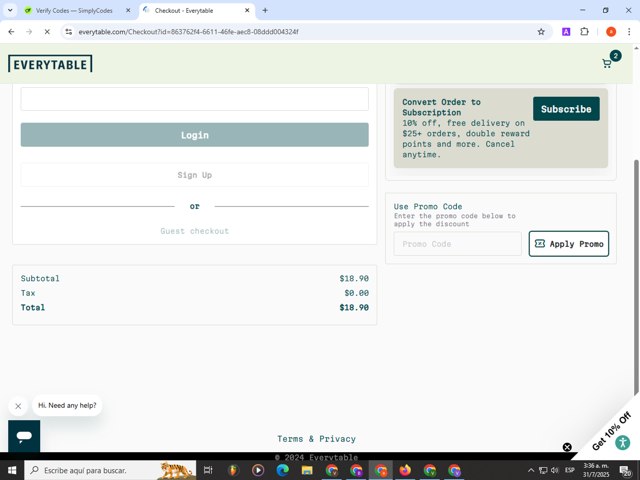
Task: Open the browser extensions puzzle icon
Action: click(584, 32)
